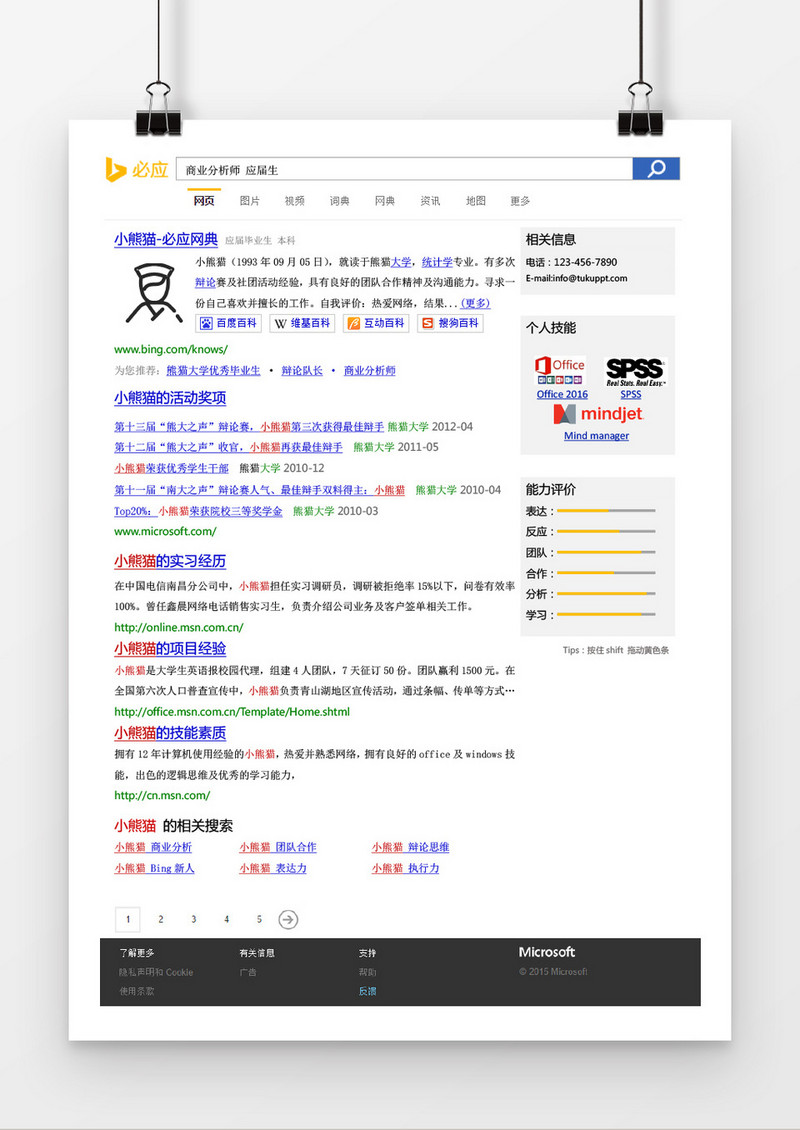Open related search 小熊猫 Bing 新人

(154, 868)
